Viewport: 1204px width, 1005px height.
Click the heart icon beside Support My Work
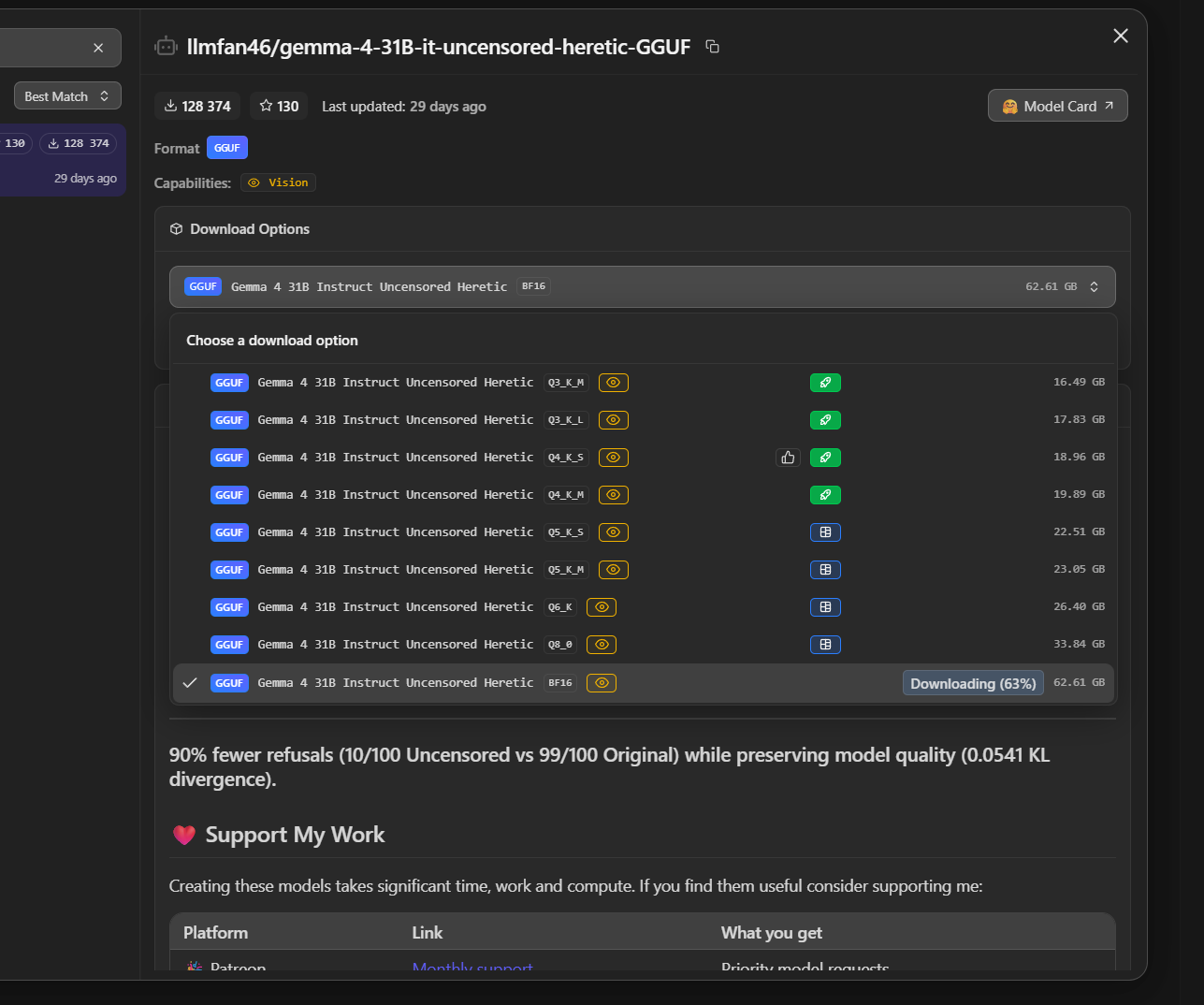[x=184, y=835]
